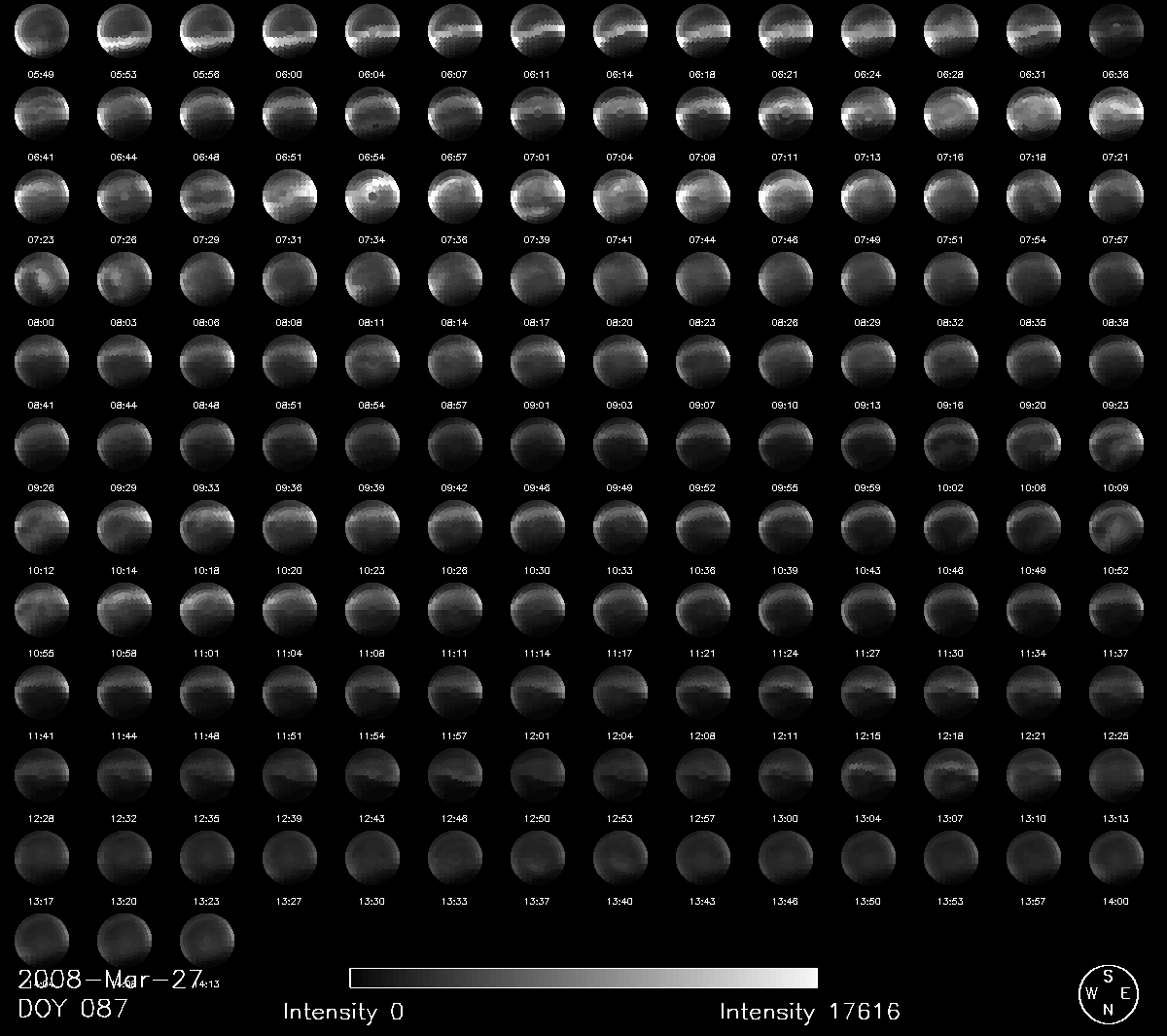The height and width of the screenshot is (1036, 1167).
Task: Click the '07:29' timestamp label
Action: [206, 239]
